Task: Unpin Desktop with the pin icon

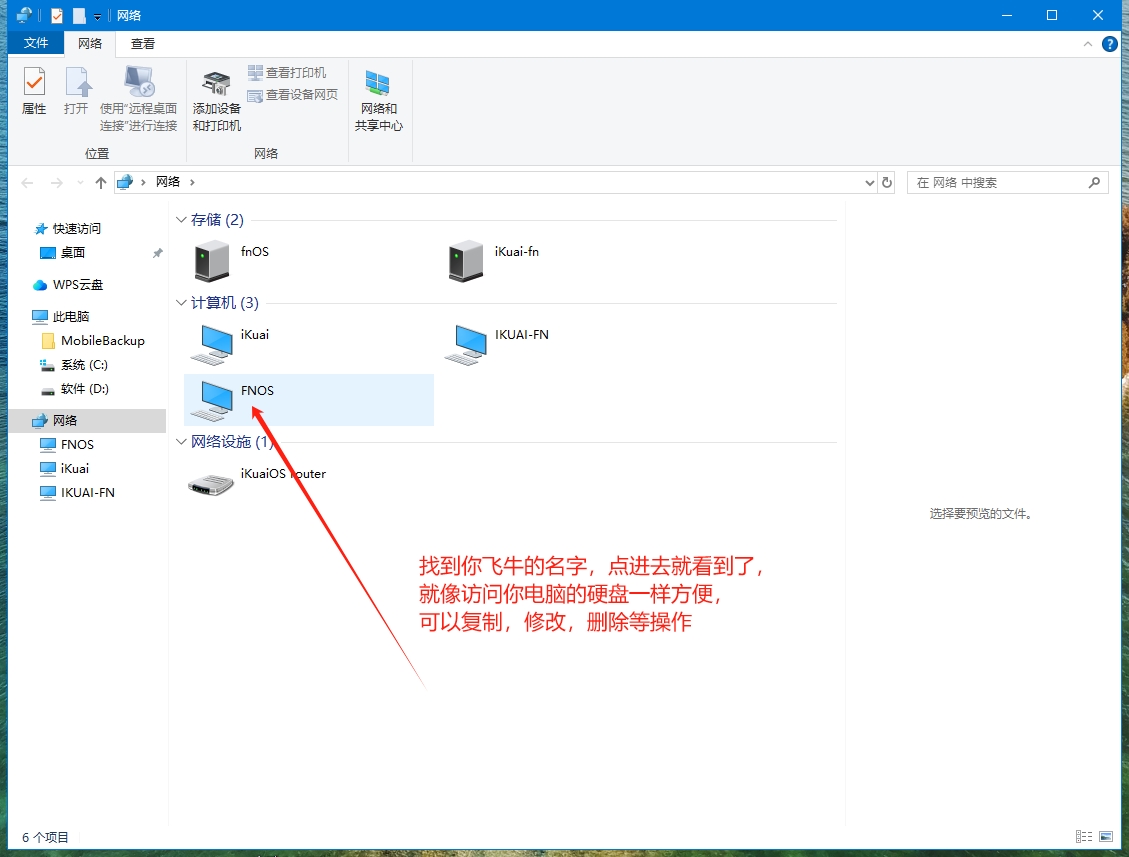Action: click(158, 253)
